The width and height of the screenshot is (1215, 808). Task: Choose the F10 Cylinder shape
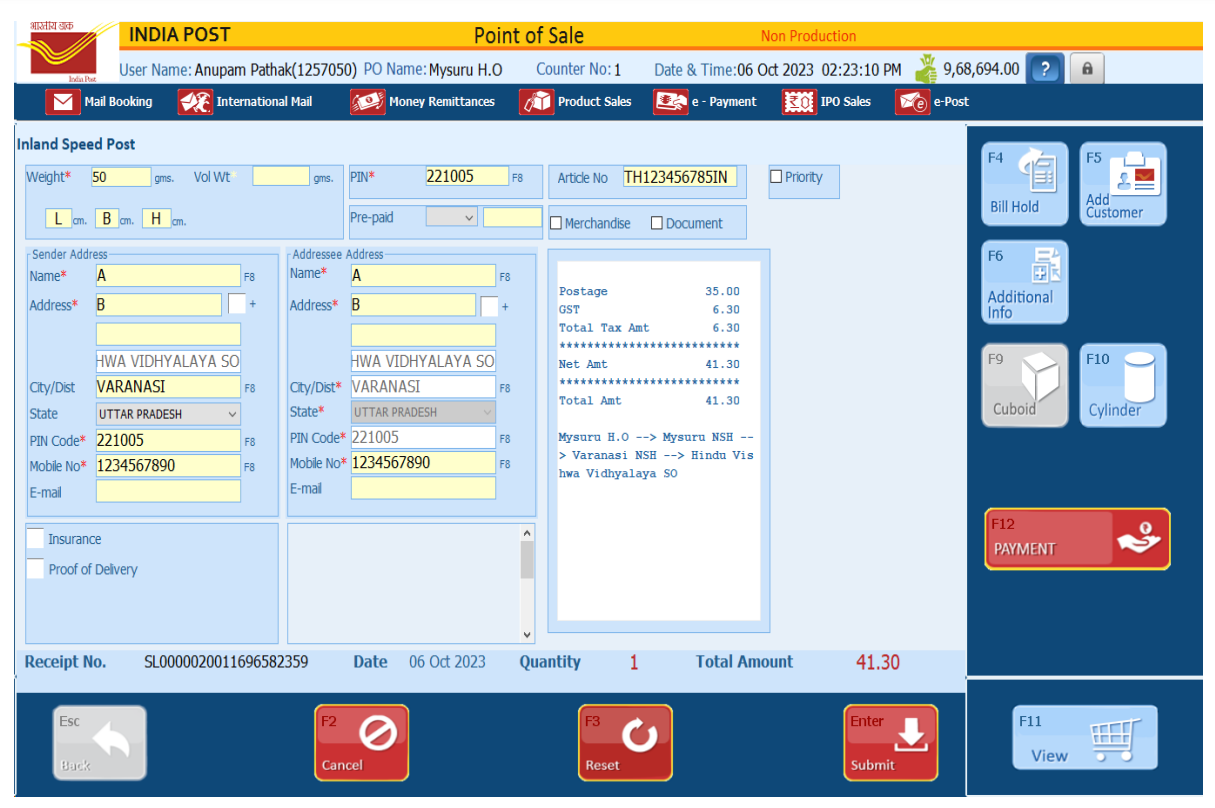click(x=1122, y=385)
